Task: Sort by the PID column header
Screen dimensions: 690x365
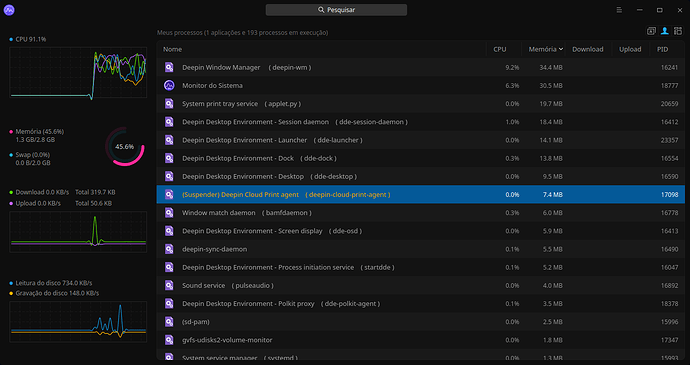Action: pos(666,49)
